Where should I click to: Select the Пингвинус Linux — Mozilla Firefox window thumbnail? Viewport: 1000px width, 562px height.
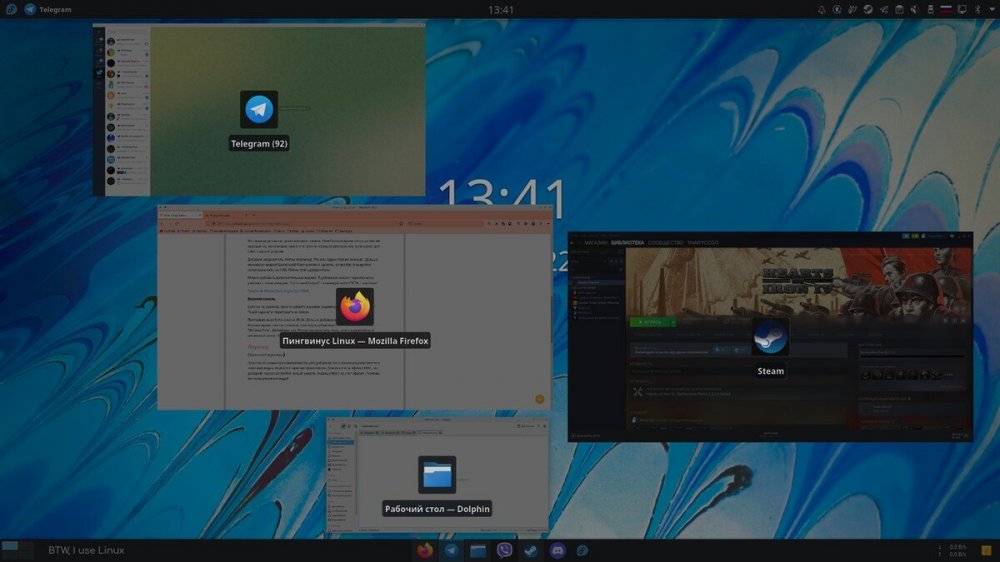355,307
